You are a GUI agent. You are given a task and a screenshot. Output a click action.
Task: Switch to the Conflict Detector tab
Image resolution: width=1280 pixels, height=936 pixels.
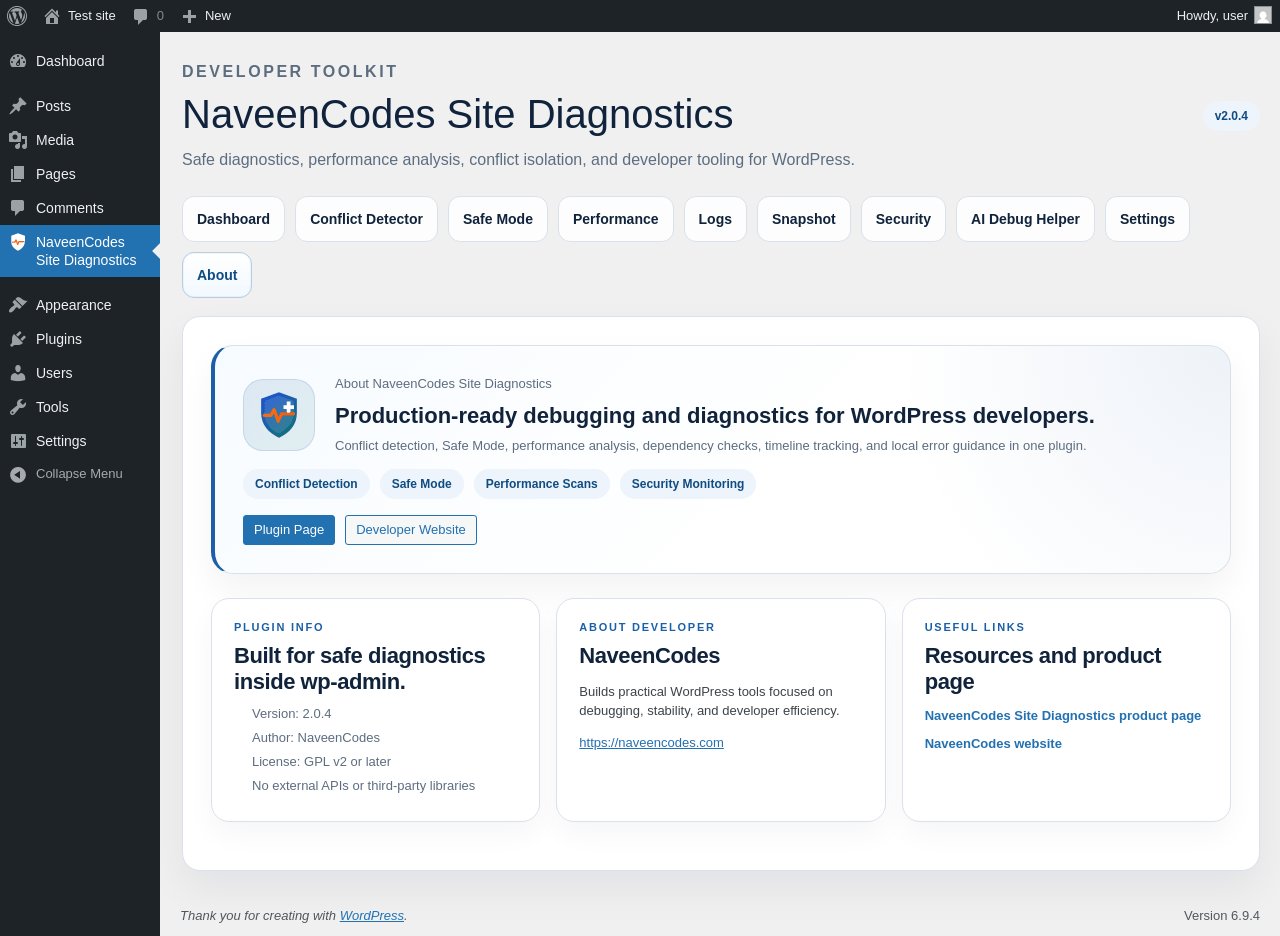(366, 219)
